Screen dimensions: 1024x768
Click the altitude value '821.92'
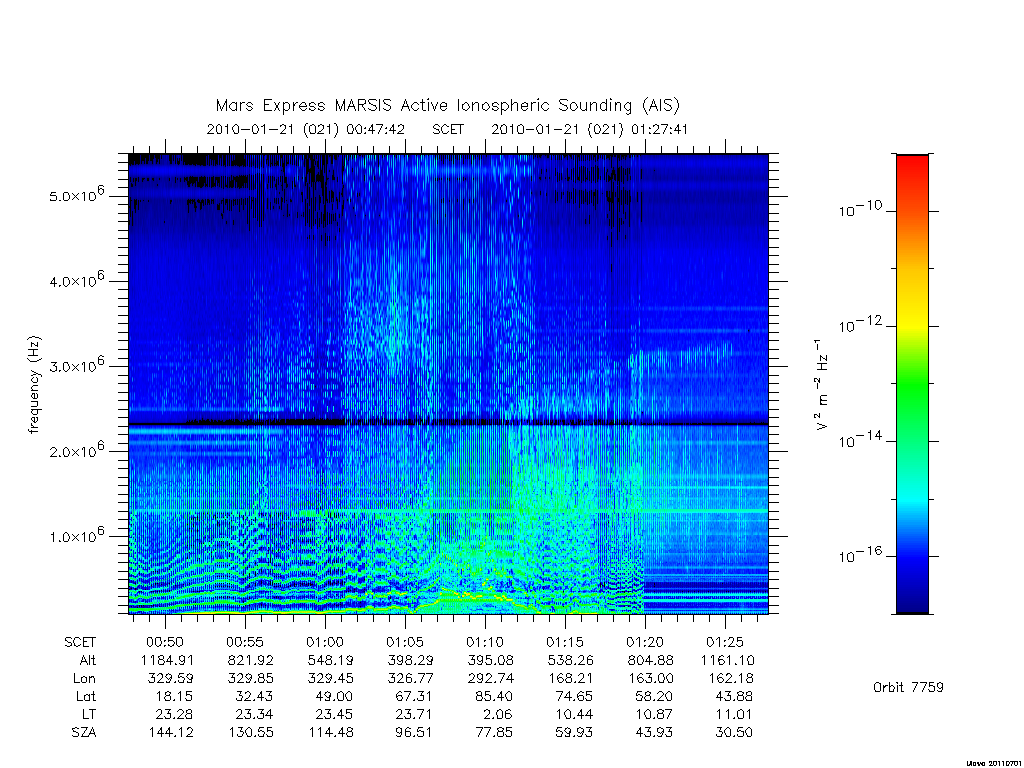pyautogui.click(x=251, y=660)
